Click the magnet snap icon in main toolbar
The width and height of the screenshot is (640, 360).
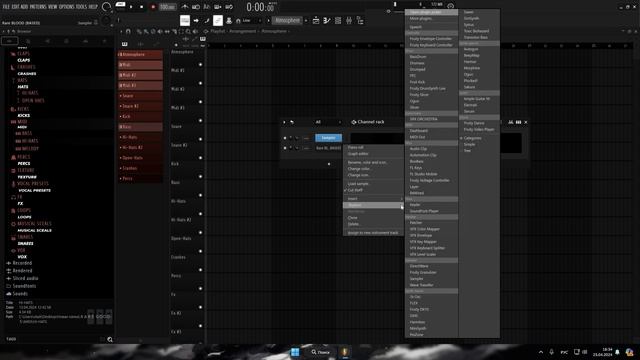coord(238,20)
